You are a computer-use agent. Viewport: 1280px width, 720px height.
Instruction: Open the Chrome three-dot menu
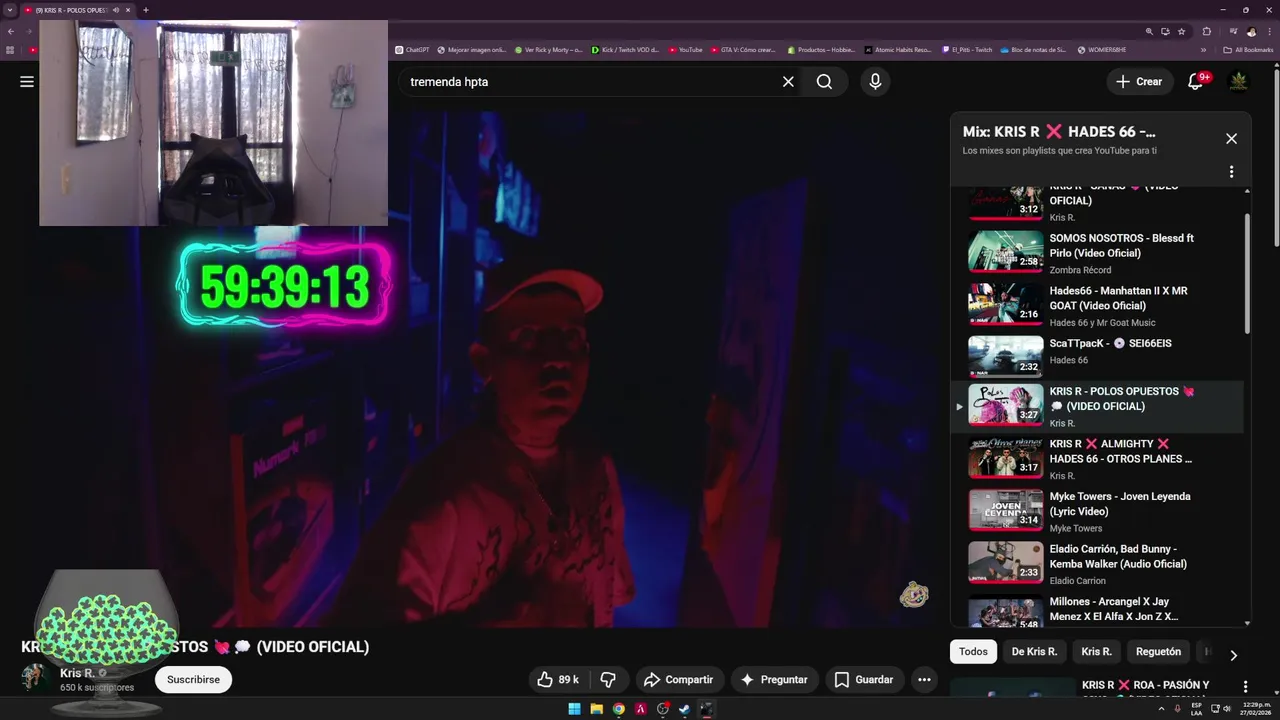1270,31
